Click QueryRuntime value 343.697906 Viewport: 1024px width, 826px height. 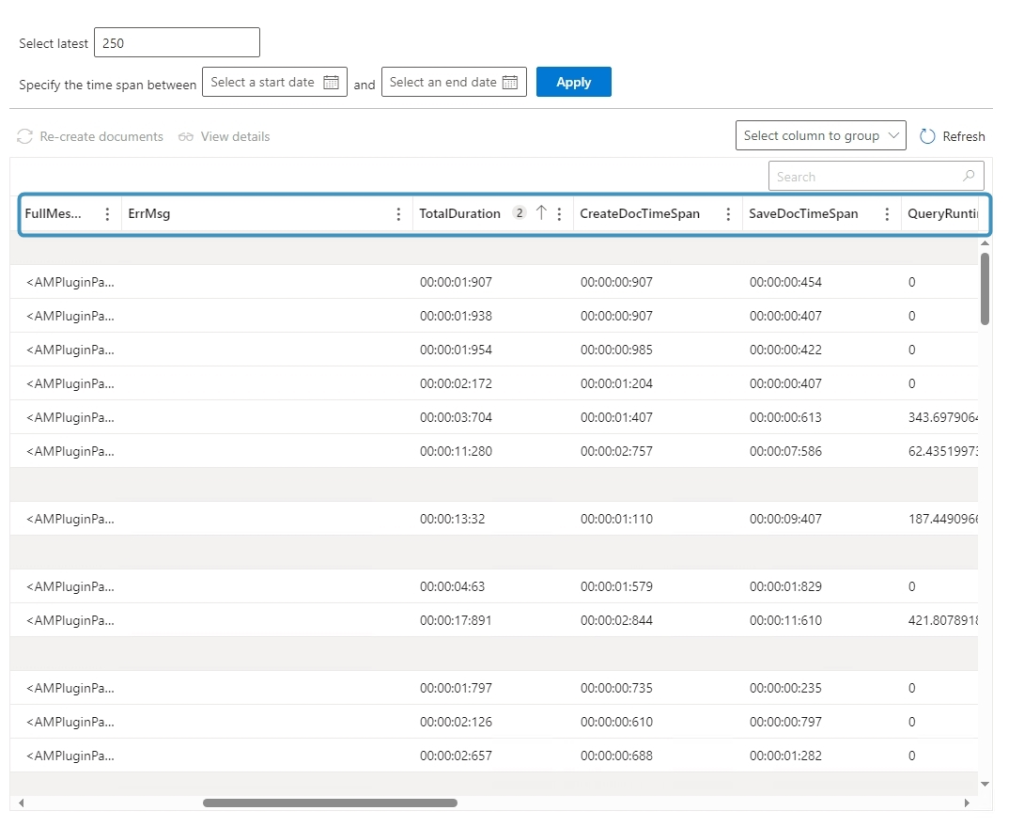943,418
